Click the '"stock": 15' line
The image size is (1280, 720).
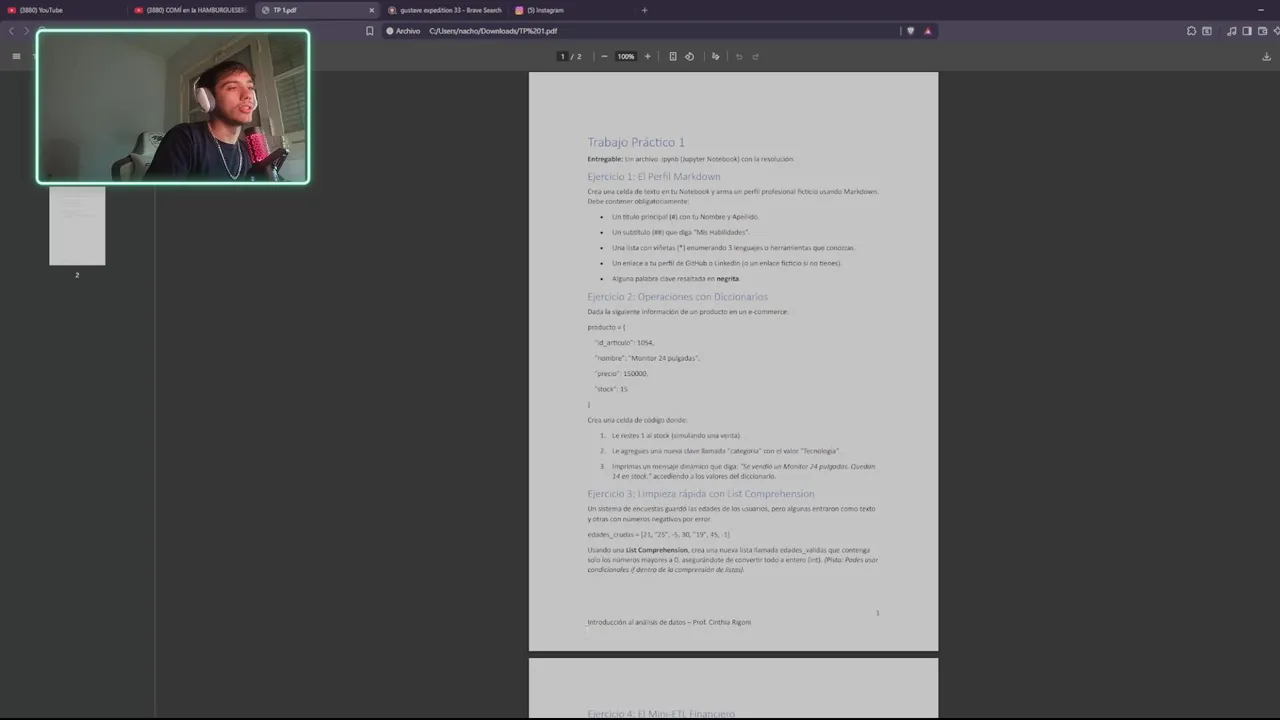611,389
